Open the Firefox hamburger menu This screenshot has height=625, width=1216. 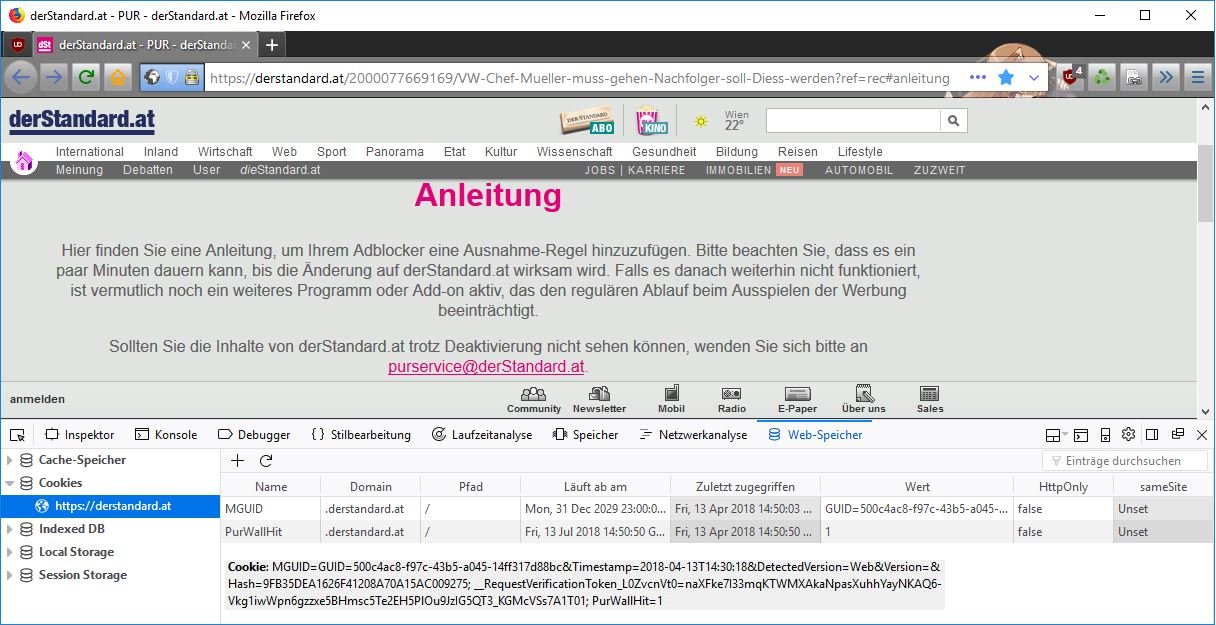[1196, 77]
